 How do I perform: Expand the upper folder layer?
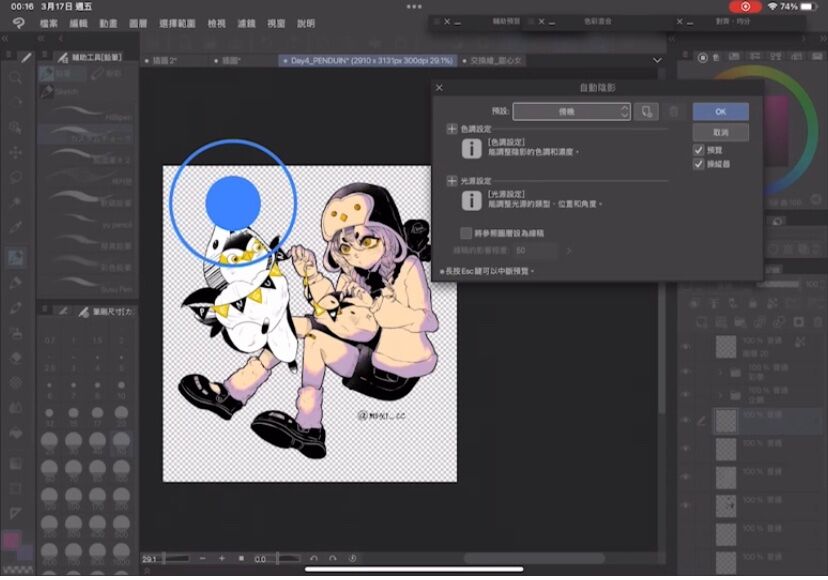pos(720,372)
